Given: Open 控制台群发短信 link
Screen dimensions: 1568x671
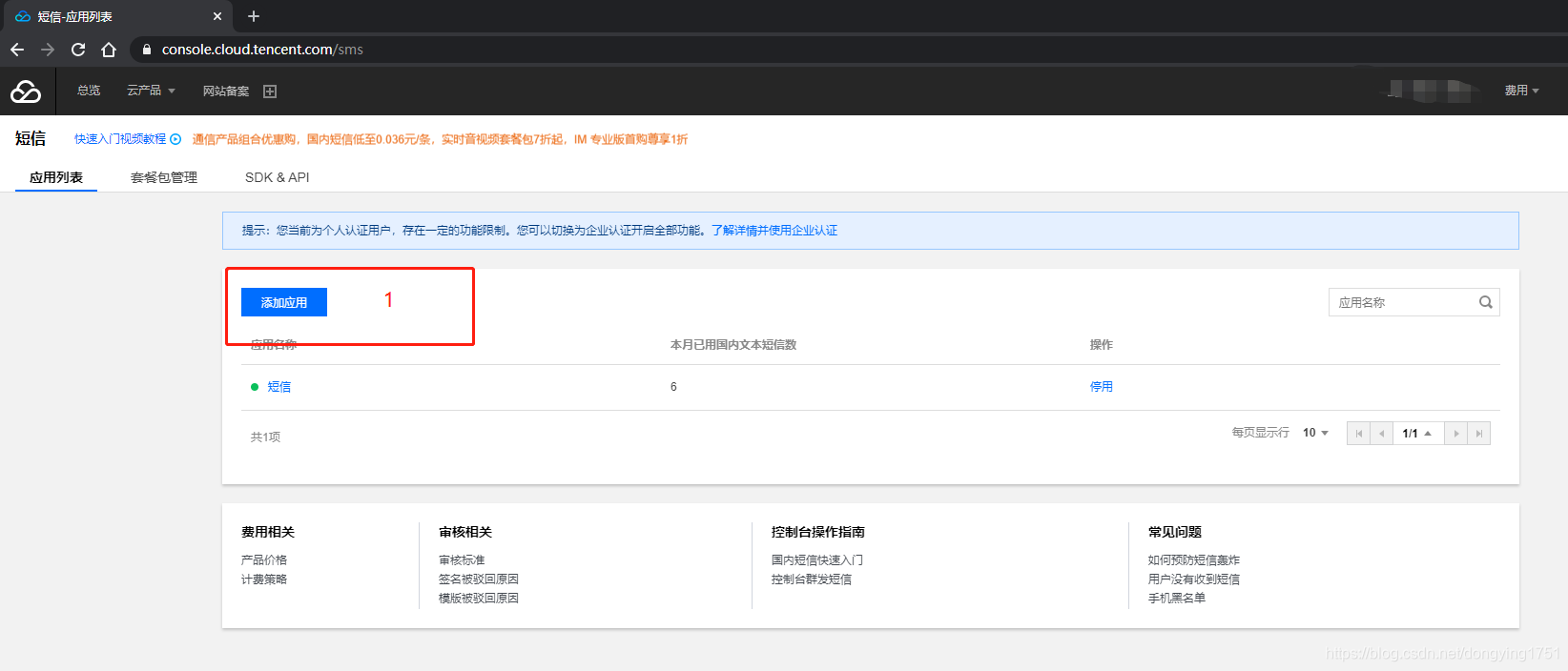Looking at the screenshot, I should pyautogui.click(x=812, y=579).
